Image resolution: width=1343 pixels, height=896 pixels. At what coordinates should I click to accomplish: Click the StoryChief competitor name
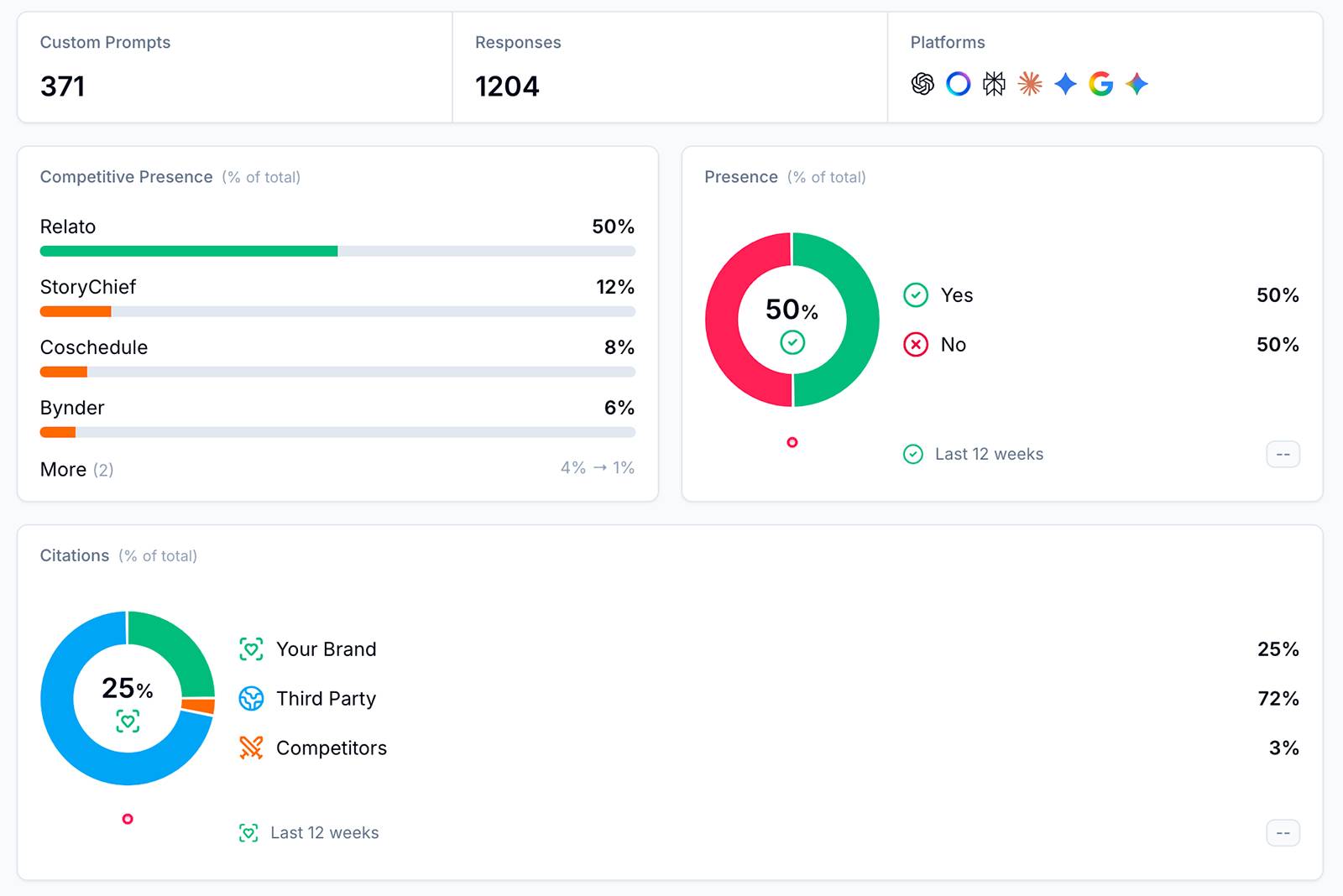(x=88, y=287)
